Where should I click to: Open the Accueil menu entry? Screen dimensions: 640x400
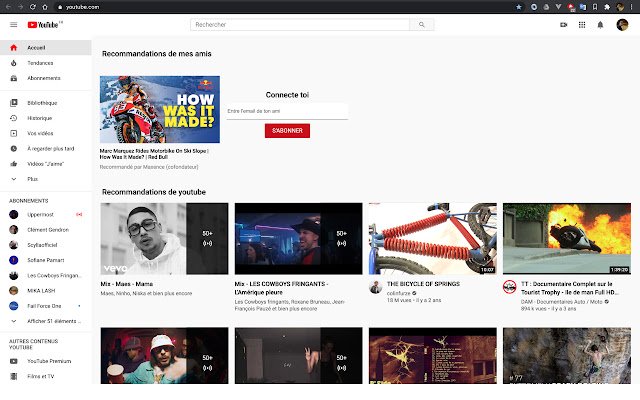click(x=46, y=48)
